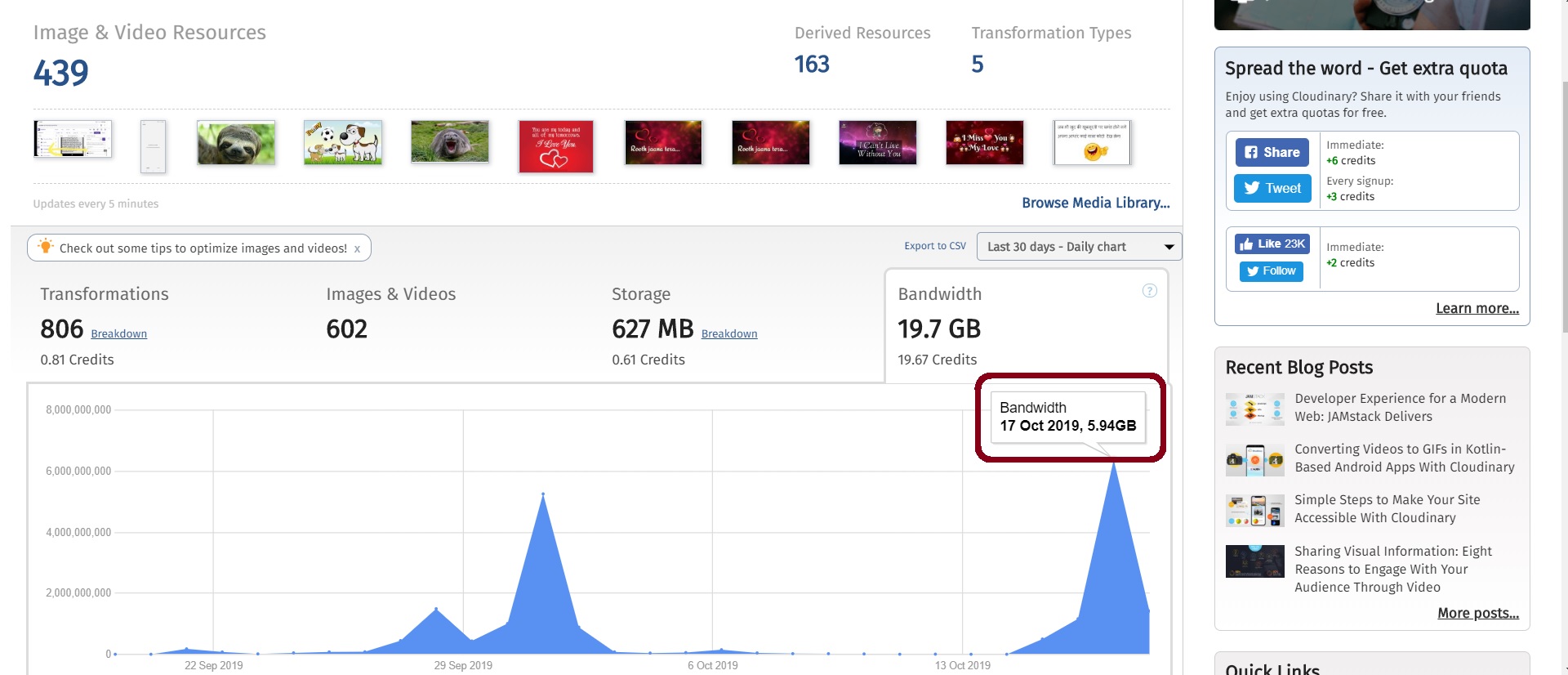Open the I Miss You My Love thumbnail
The width and height of the screenshot is (1568, 675).
985,143
